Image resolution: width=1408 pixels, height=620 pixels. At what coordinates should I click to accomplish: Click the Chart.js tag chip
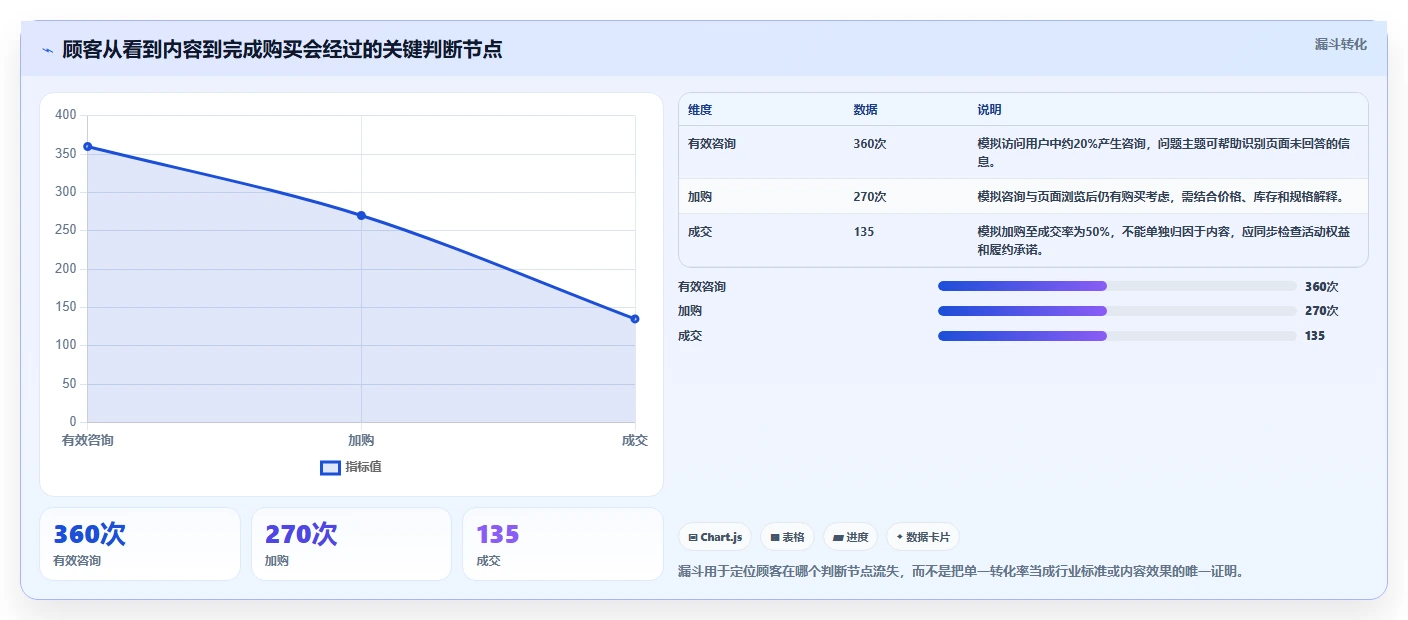tap(715, 537)
